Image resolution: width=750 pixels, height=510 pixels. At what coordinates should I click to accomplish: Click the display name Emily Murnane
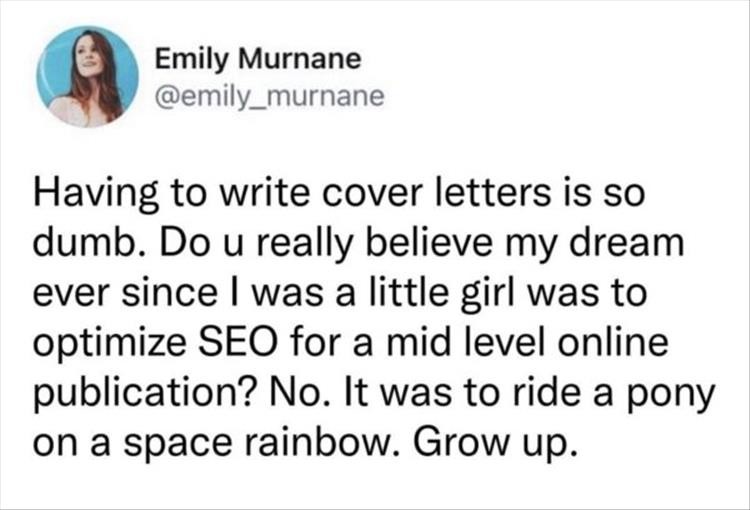(258, 60)
